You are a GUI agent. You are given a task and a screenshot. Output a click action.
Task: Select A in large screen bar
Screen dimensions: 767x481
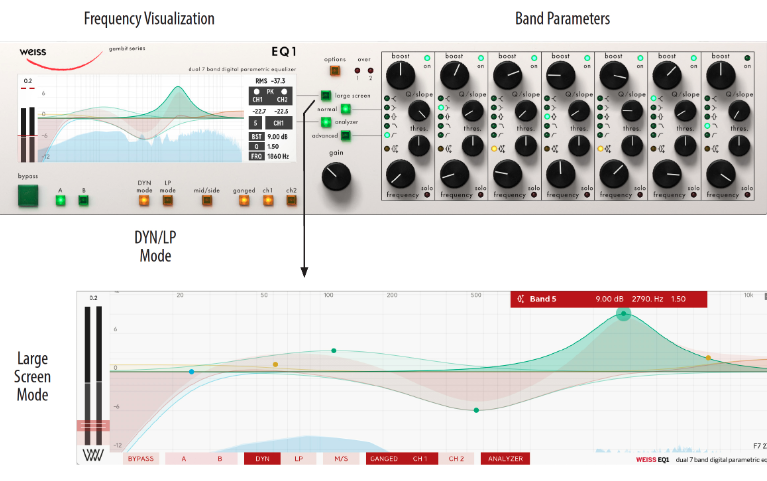click(x=183, y=459)
